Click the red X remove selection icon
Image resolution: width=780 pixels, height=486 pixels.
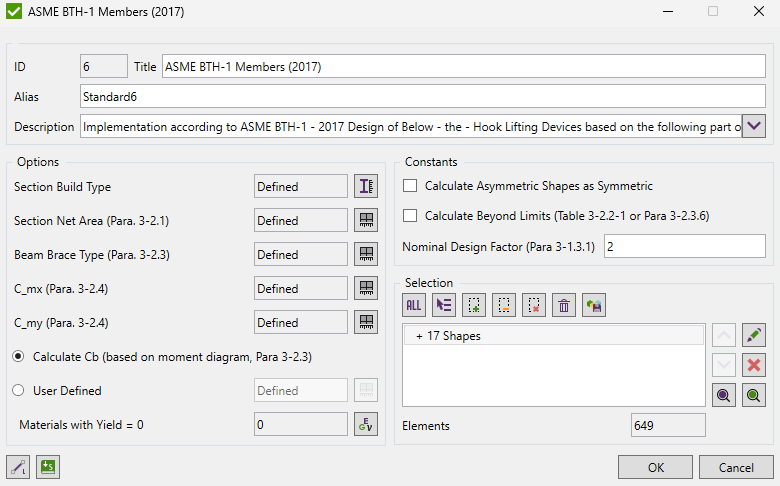pyautogui.click(x=755, y=365)
